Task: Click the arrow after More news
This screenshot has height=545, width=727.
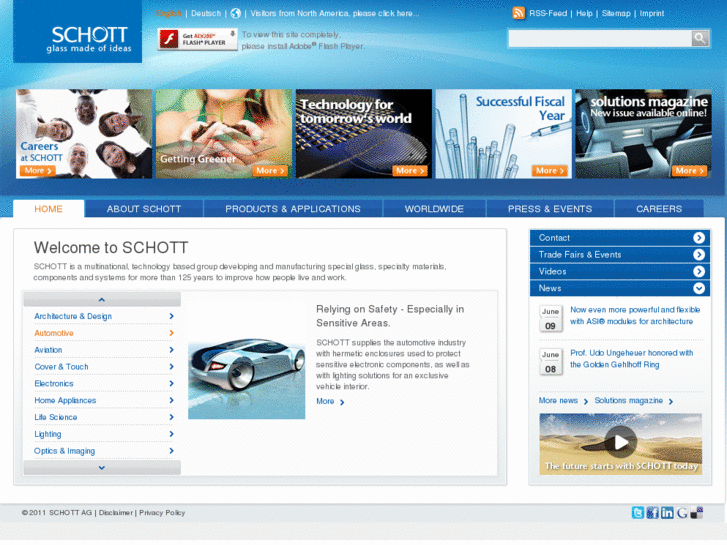Action: tap(586, 402)
